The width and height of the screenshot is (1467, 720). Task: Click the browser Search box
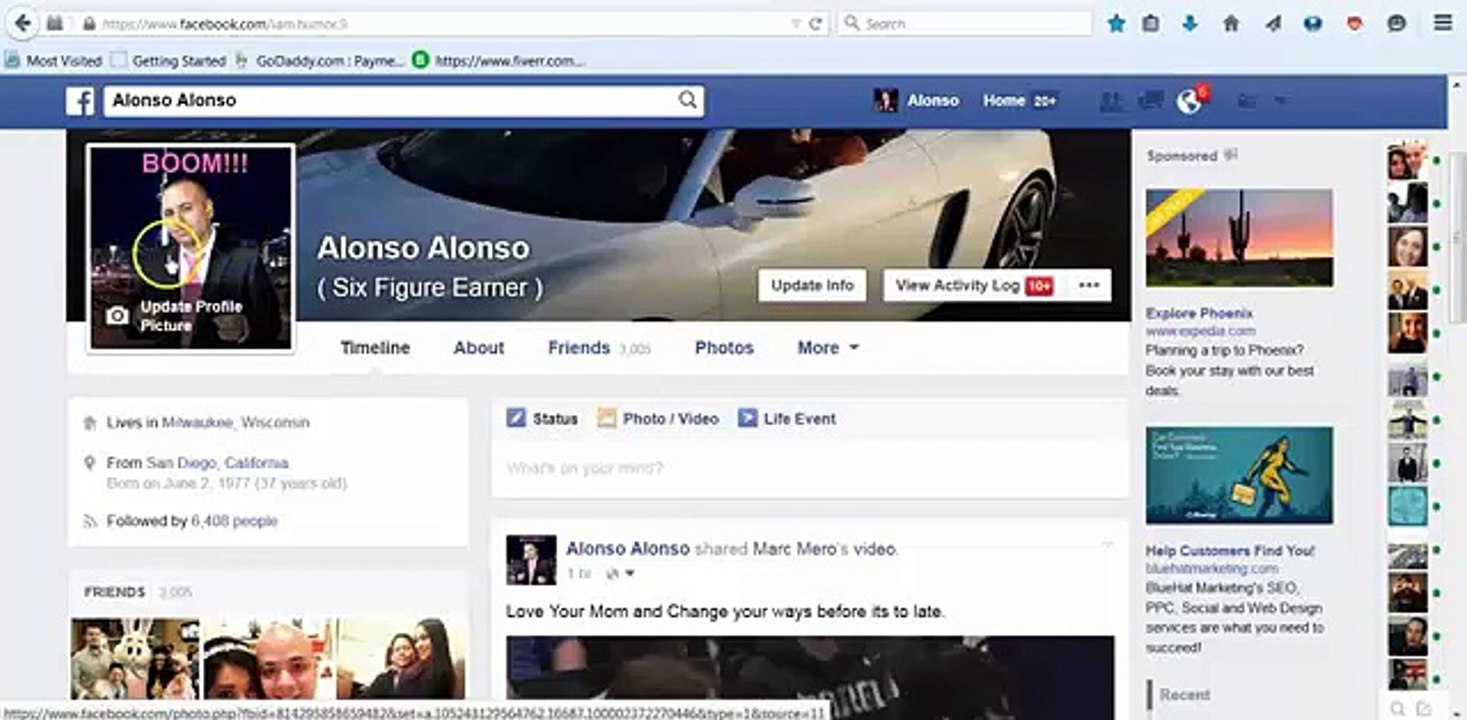click(965, 23)
